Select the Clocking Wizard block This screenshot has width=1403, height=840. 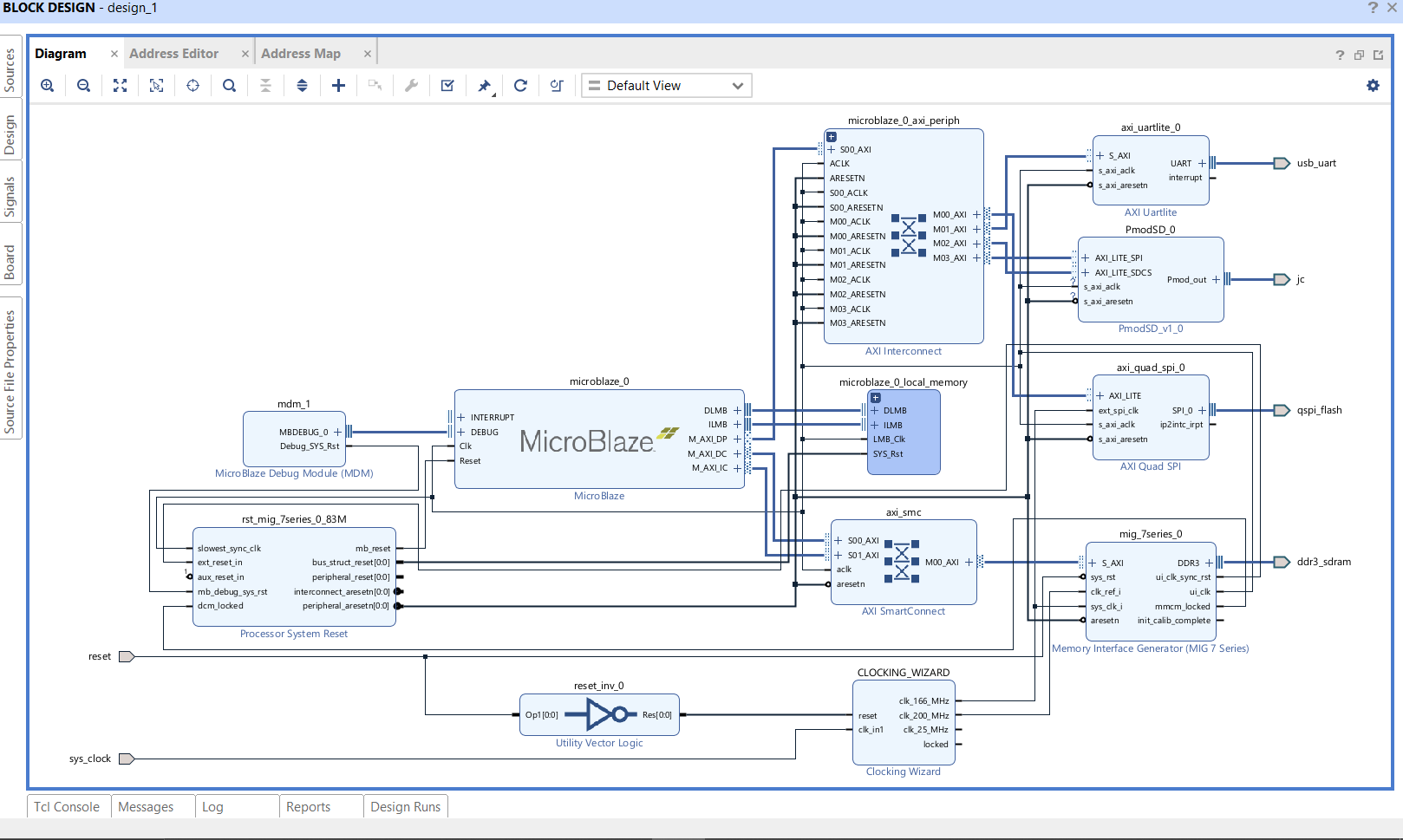(904, 723)
